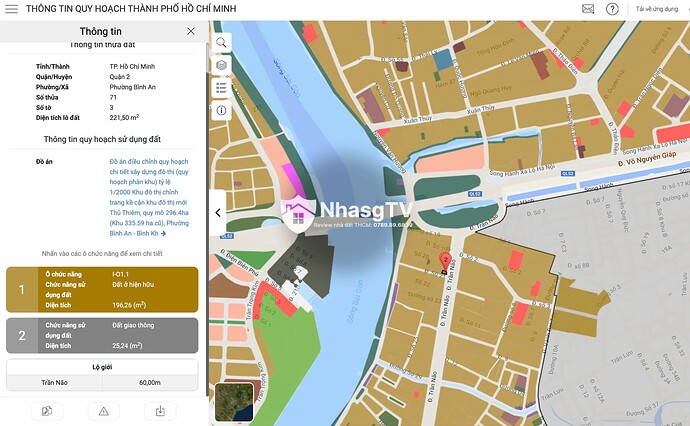This screenshot has width=690, height=426.
Task: Open the Tải về ứng dụng menu
Action: pos(660,9)
